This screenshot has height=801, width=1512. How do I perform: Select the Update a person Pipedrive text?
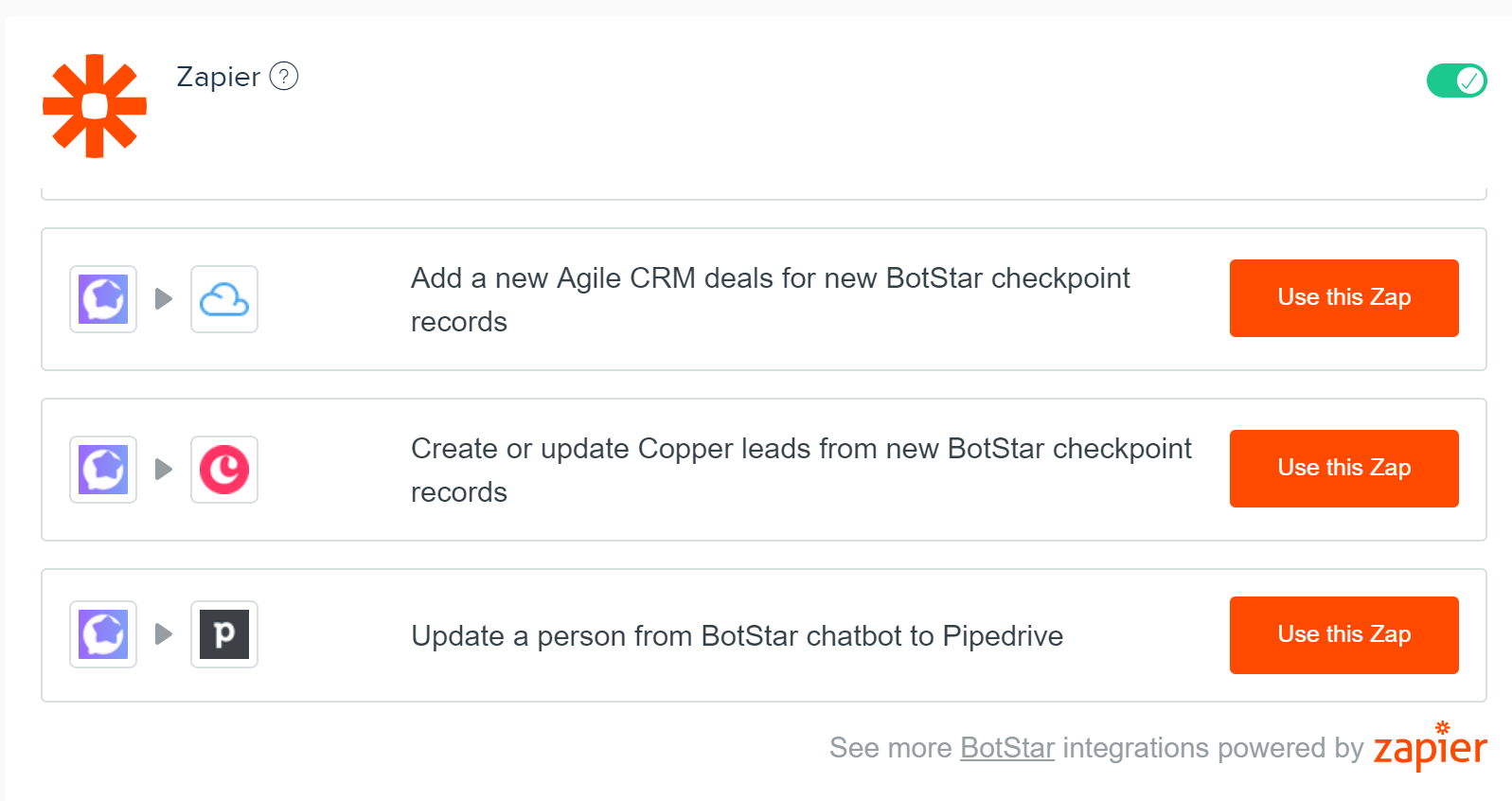(x=737, y=636)
